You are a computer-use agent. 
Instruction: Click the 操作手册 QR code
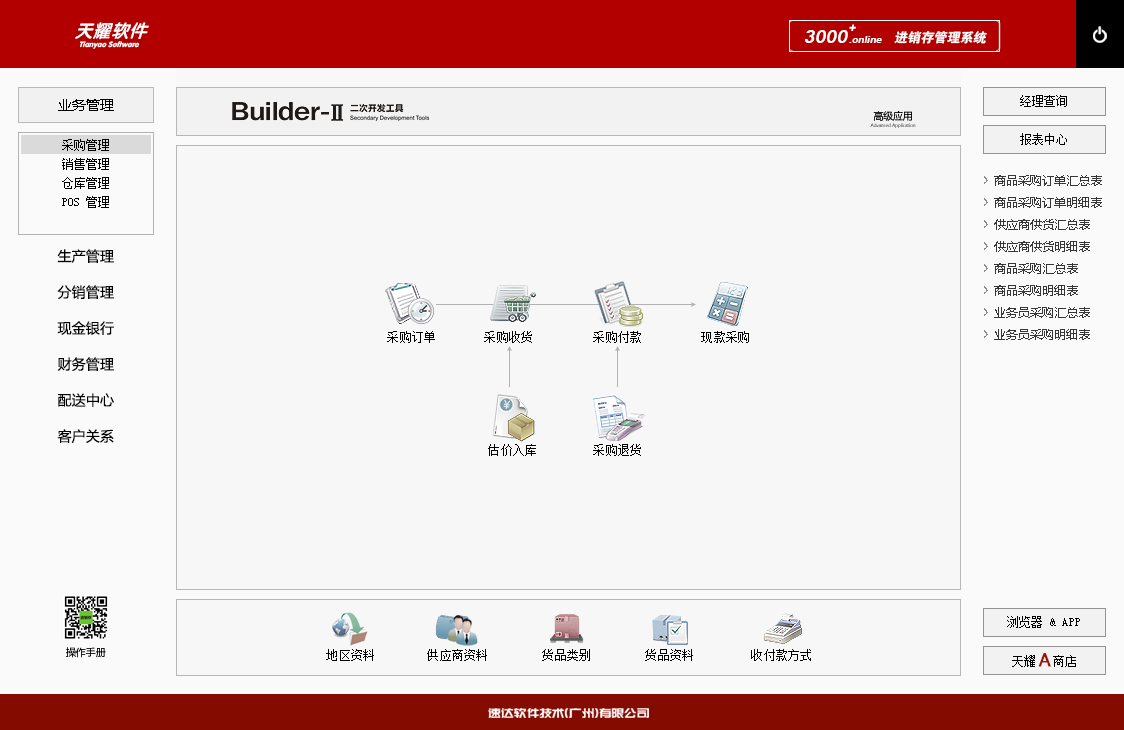click(x=86, y=618)
